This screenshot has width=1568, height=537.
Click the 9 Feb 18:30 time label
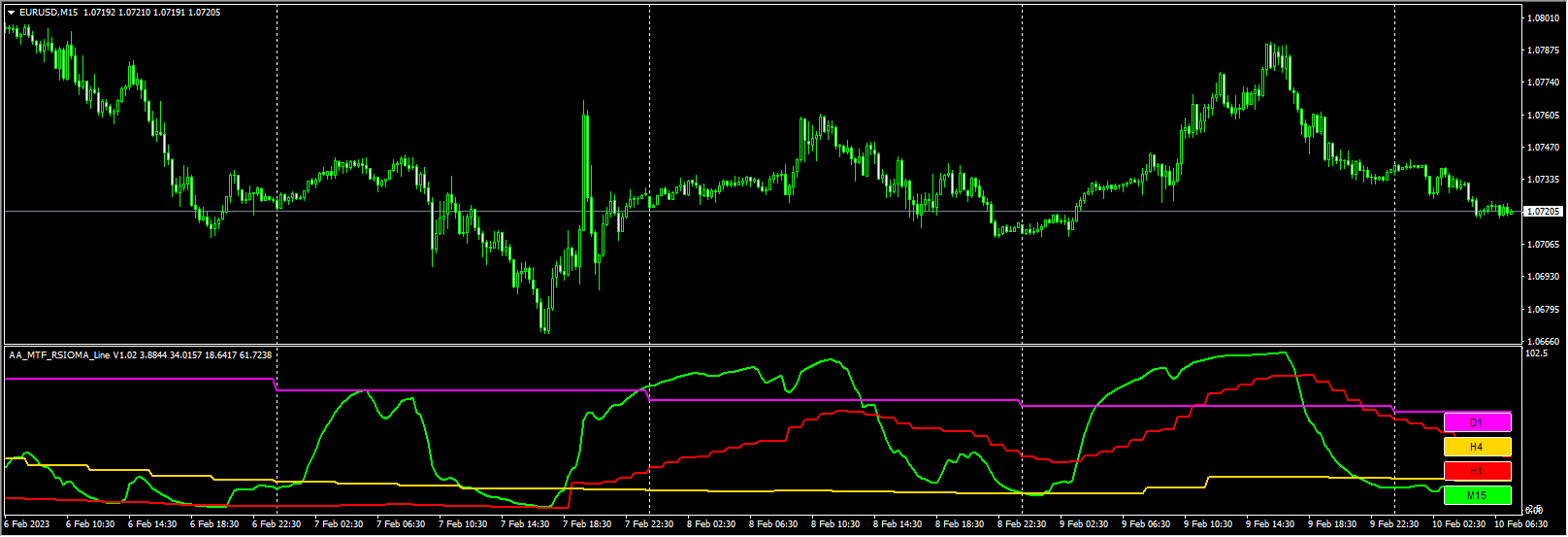coord(1332,524)
